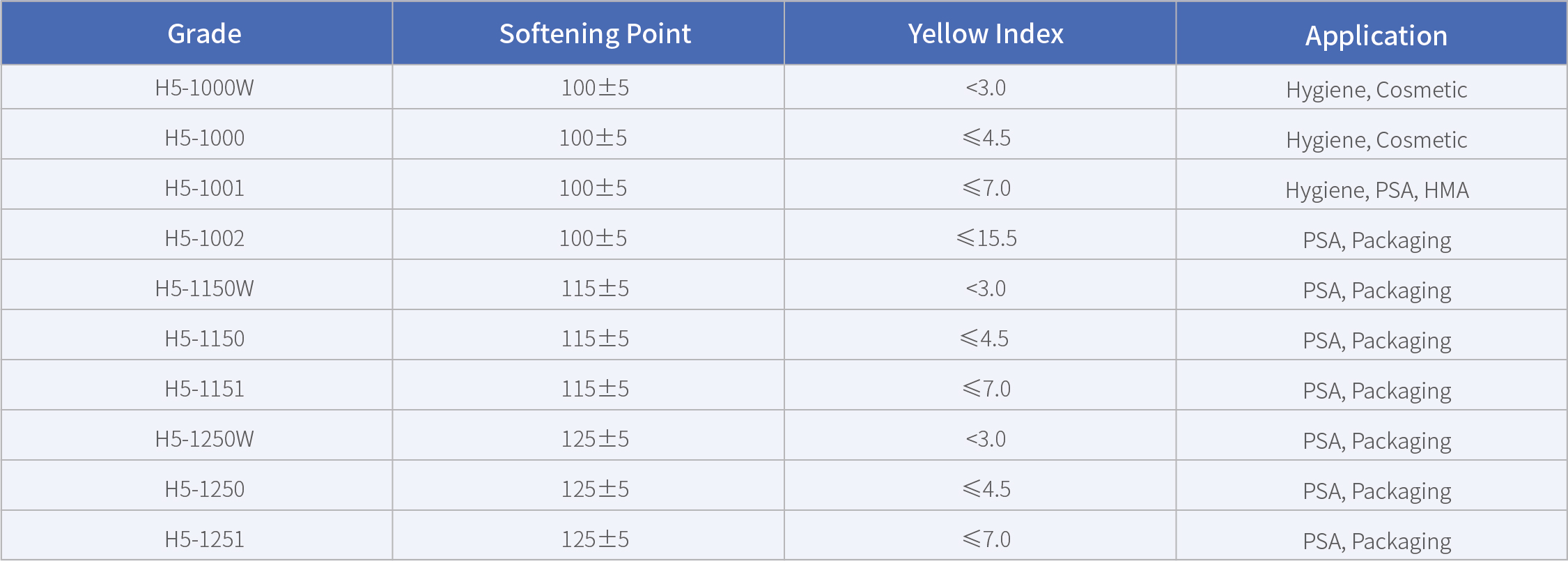Select the Application column header
1568x561 pixels.
pyautogui.click(x=1376, y=36)
